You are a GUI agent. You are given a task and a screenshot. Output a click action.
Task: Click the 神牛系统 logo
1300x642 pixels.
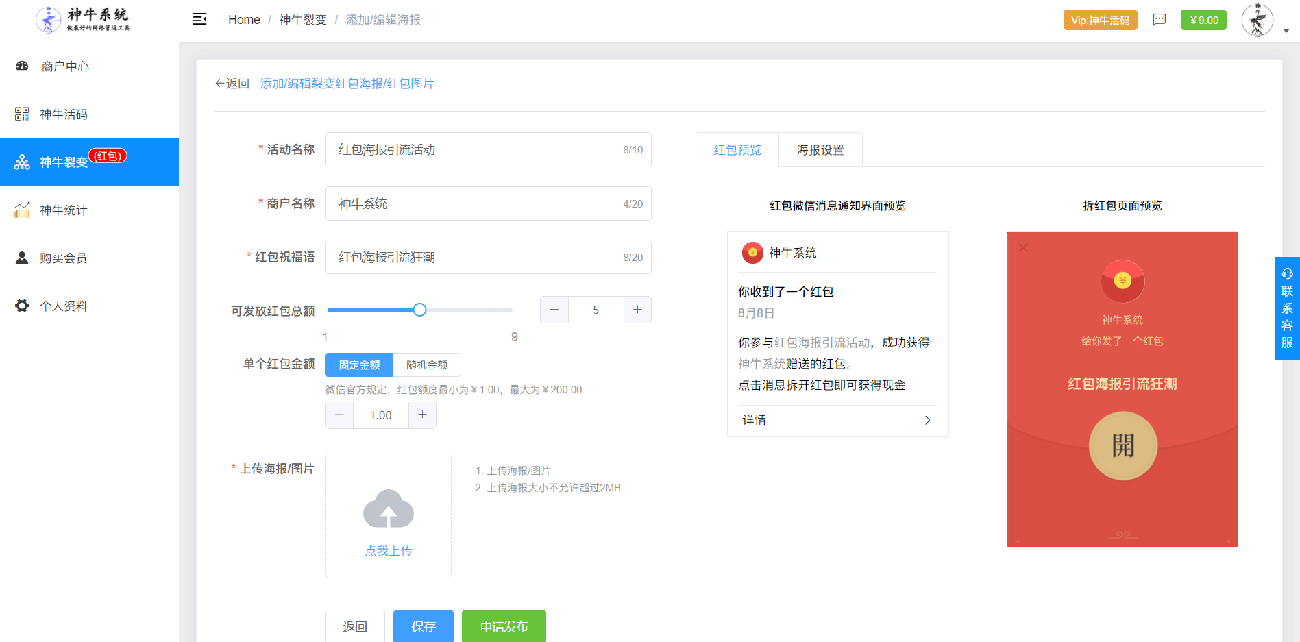83,19
